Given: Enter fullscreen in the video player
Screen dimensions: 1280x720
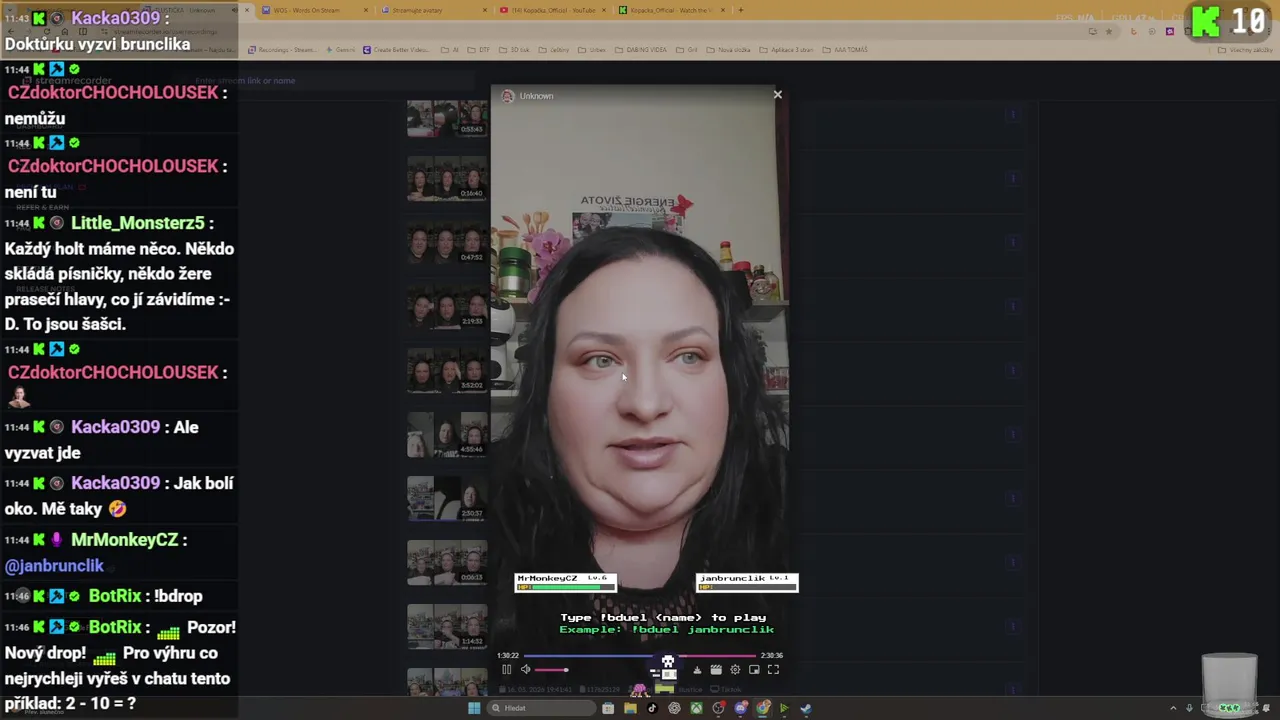Looking at the screenshot, I should point(773,670).
